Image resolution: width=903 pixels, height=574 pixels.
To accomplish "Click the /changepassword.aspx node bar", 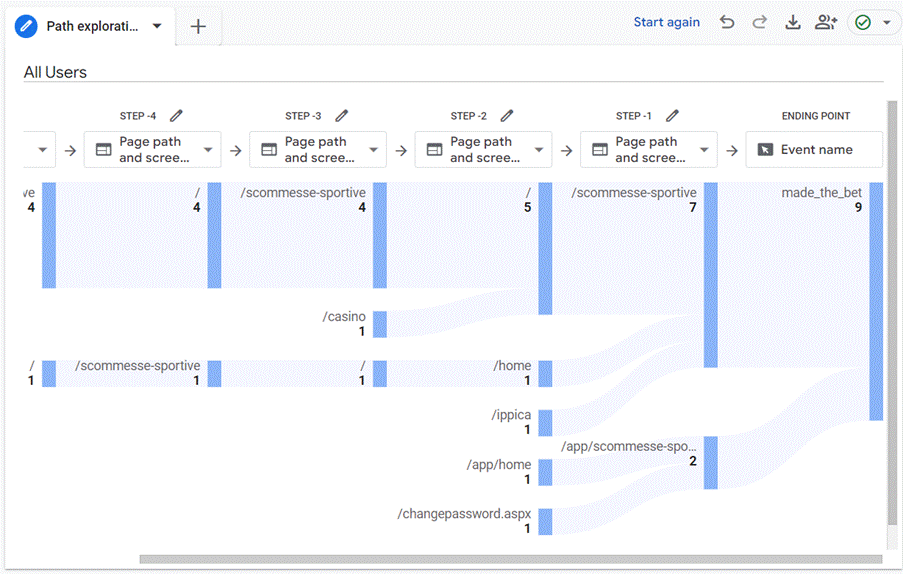I will click(545, 521).
